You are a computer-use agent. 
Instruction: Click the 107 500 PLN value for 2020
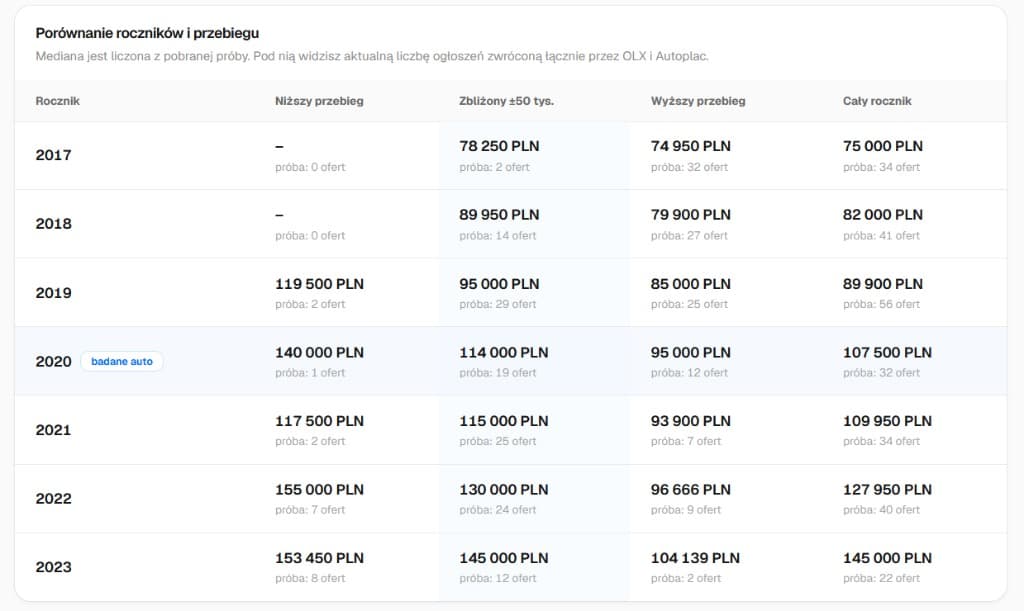coord(887,352)
